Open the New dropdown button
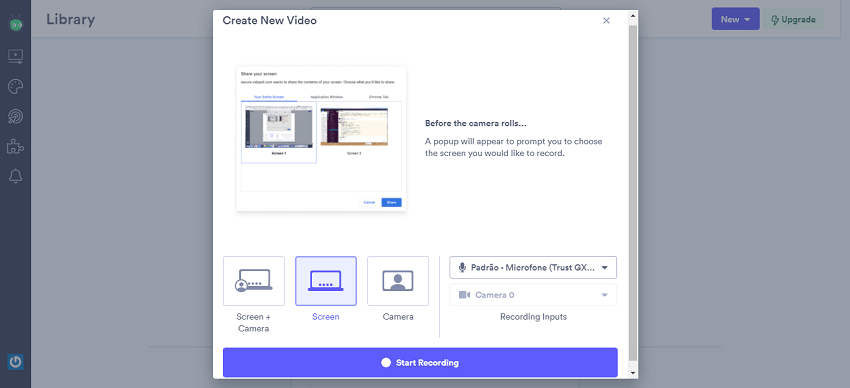Image resolution: width=850 pixels, height=388 pixels. (x=736, y=19)
